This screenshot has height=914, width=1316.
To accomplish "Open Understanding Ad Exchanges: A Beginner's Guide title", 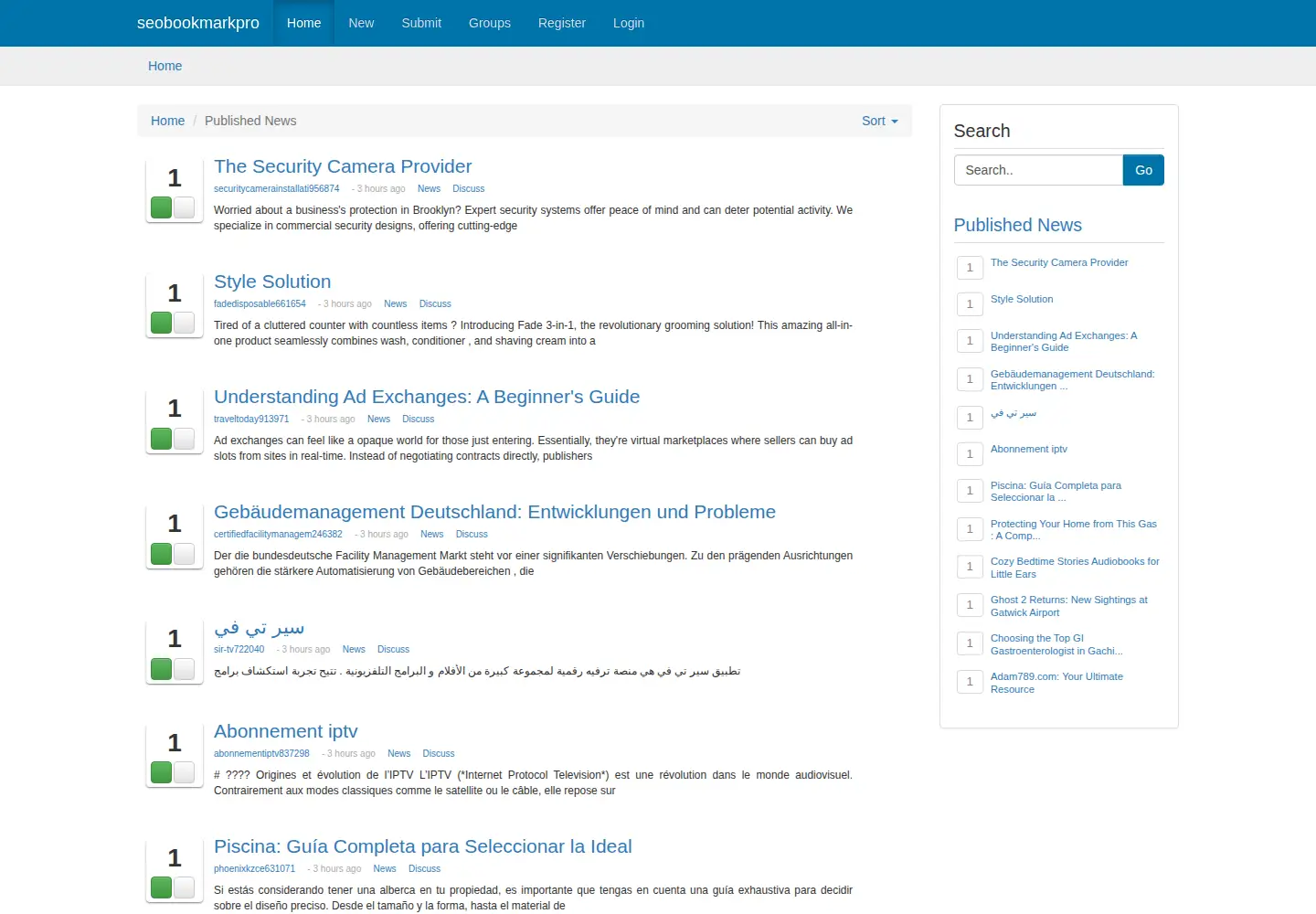I will [x=427, y=397].
